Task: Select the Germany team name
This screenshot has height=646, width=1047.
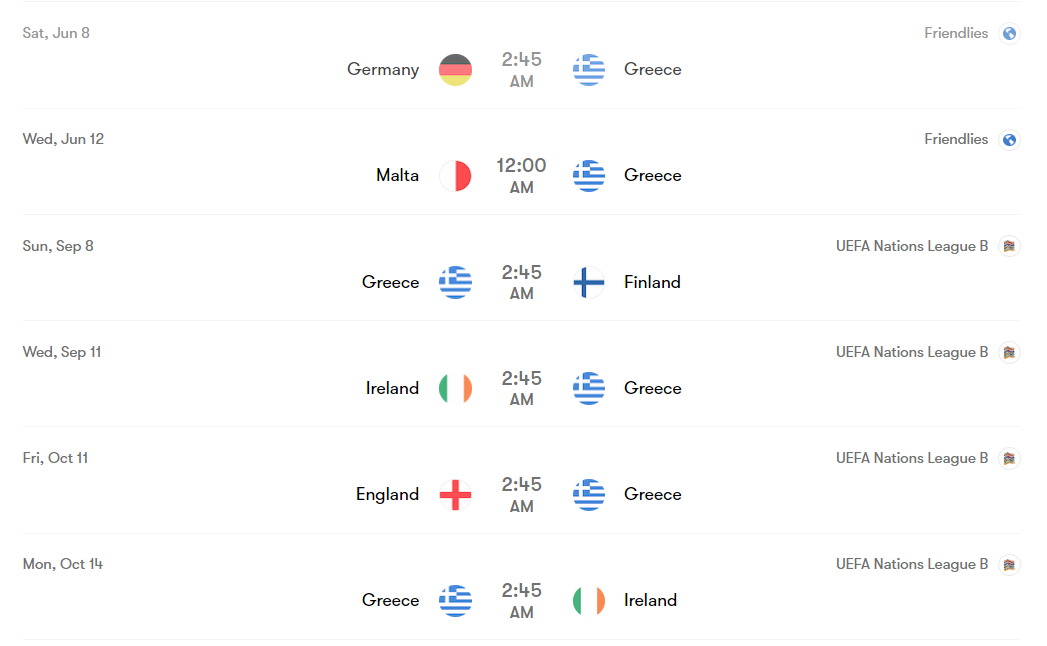Action: tap(383, 69)
